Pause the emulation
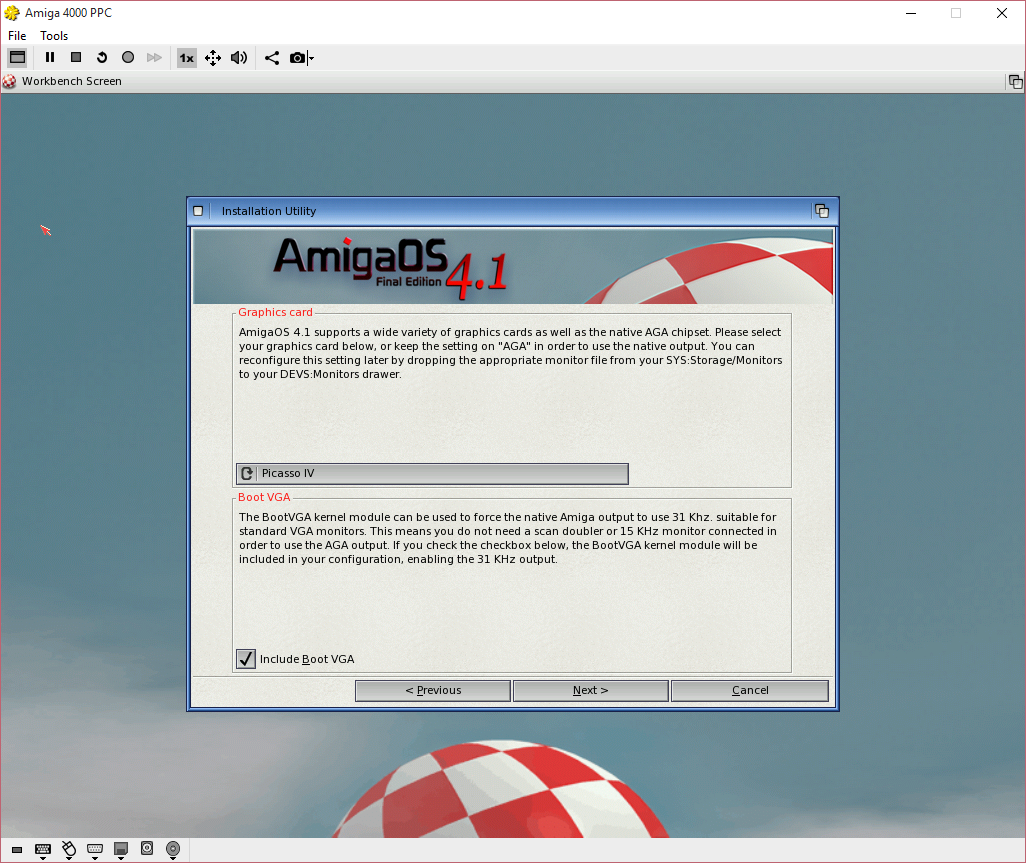 pos(50,58)
